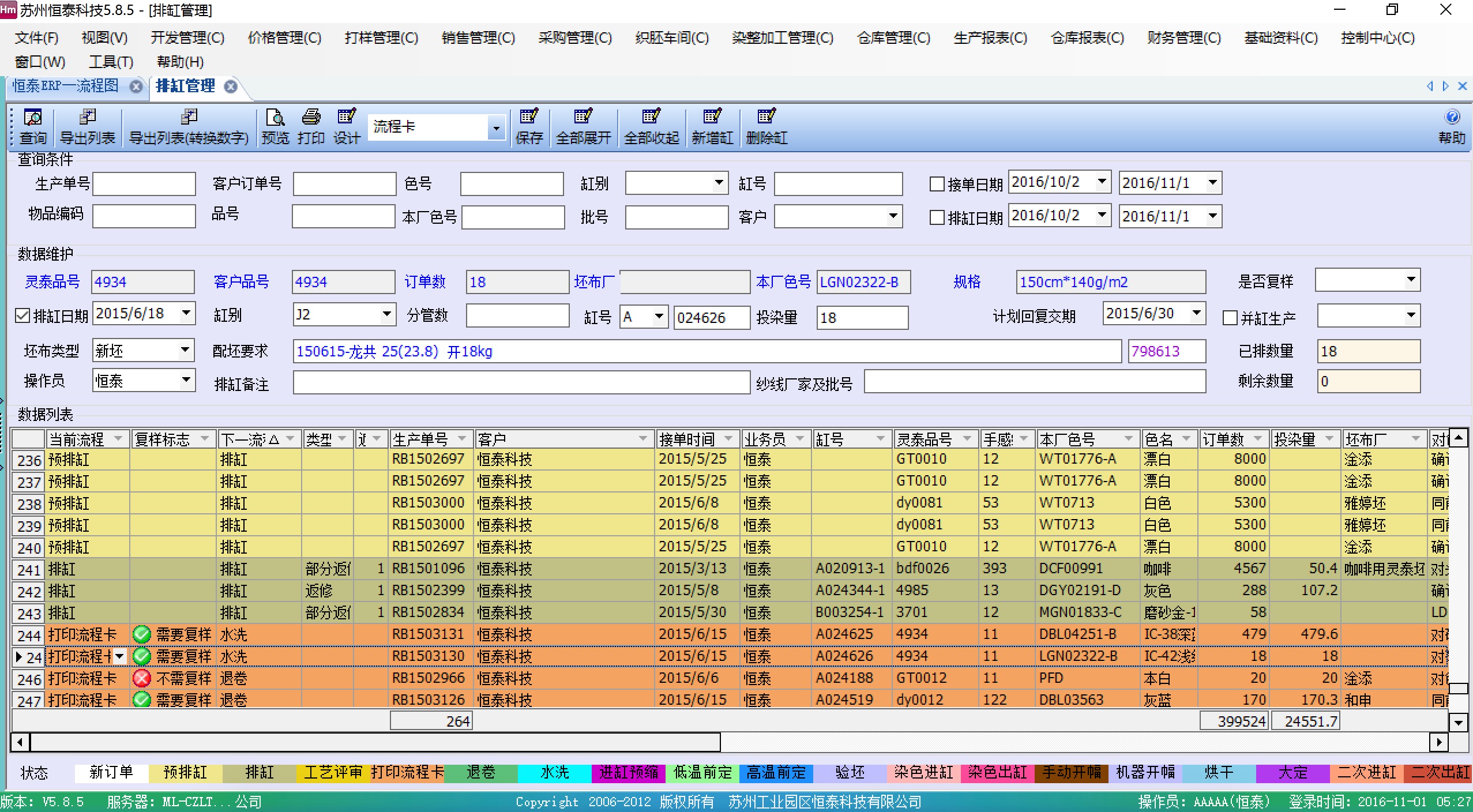Click the 导出列表(转换数字) export icon
The image size is (1473, 812).
tap(189, 127)
